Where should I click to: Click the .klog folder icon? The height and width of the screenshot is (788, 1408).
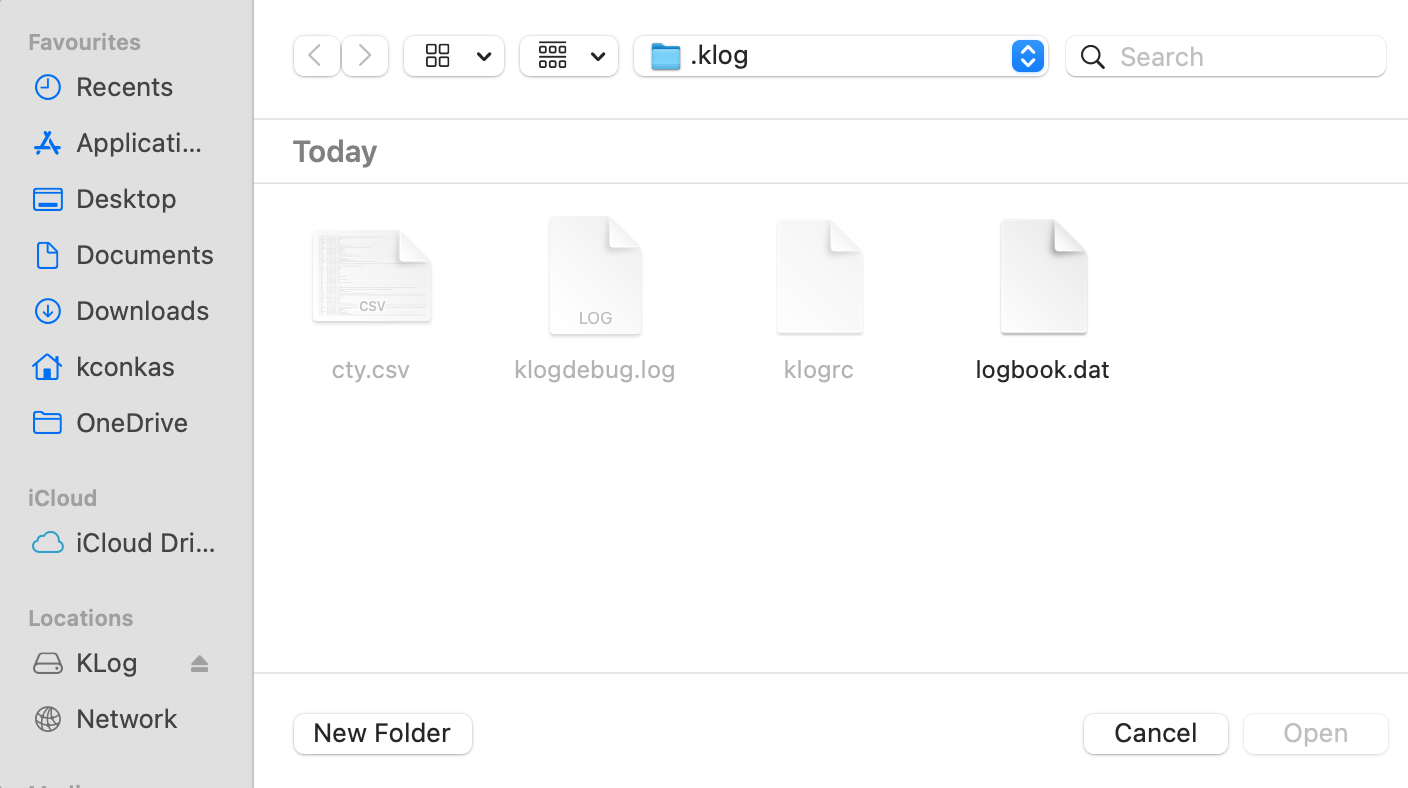tap(665, 56)
